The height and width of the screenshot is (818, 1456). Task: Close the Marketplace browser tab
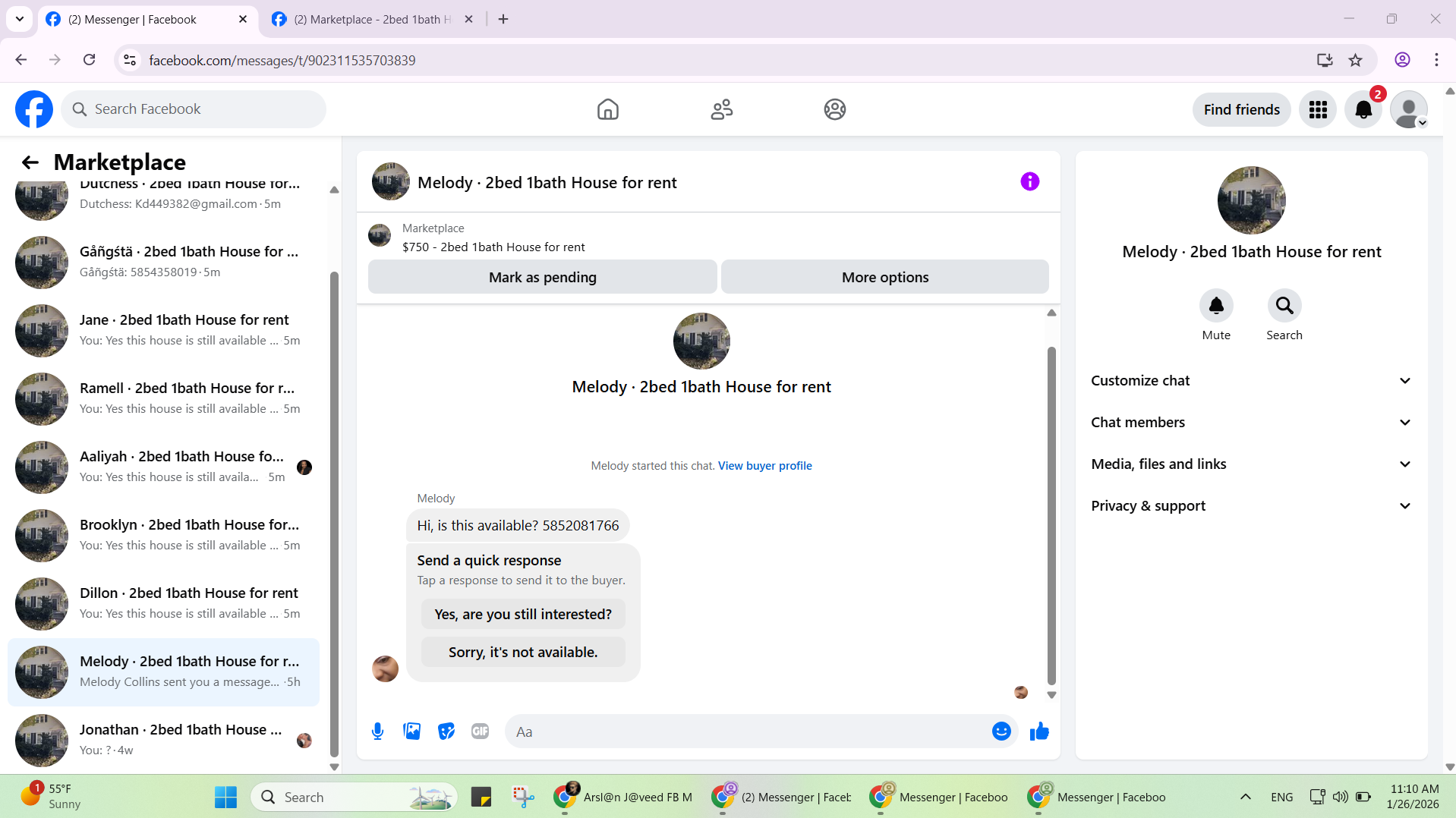[x=468, y=19]
